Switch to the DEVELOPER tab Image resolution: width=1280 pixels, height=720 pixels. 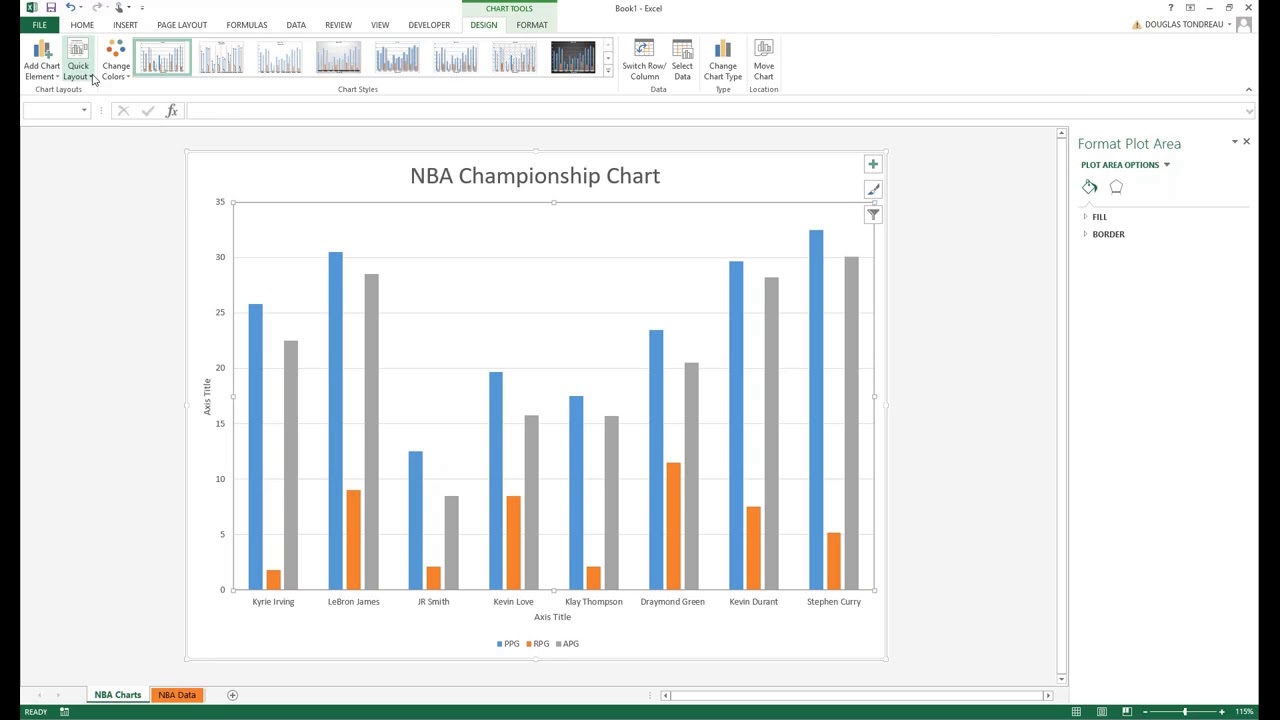[x=429, y=25]
